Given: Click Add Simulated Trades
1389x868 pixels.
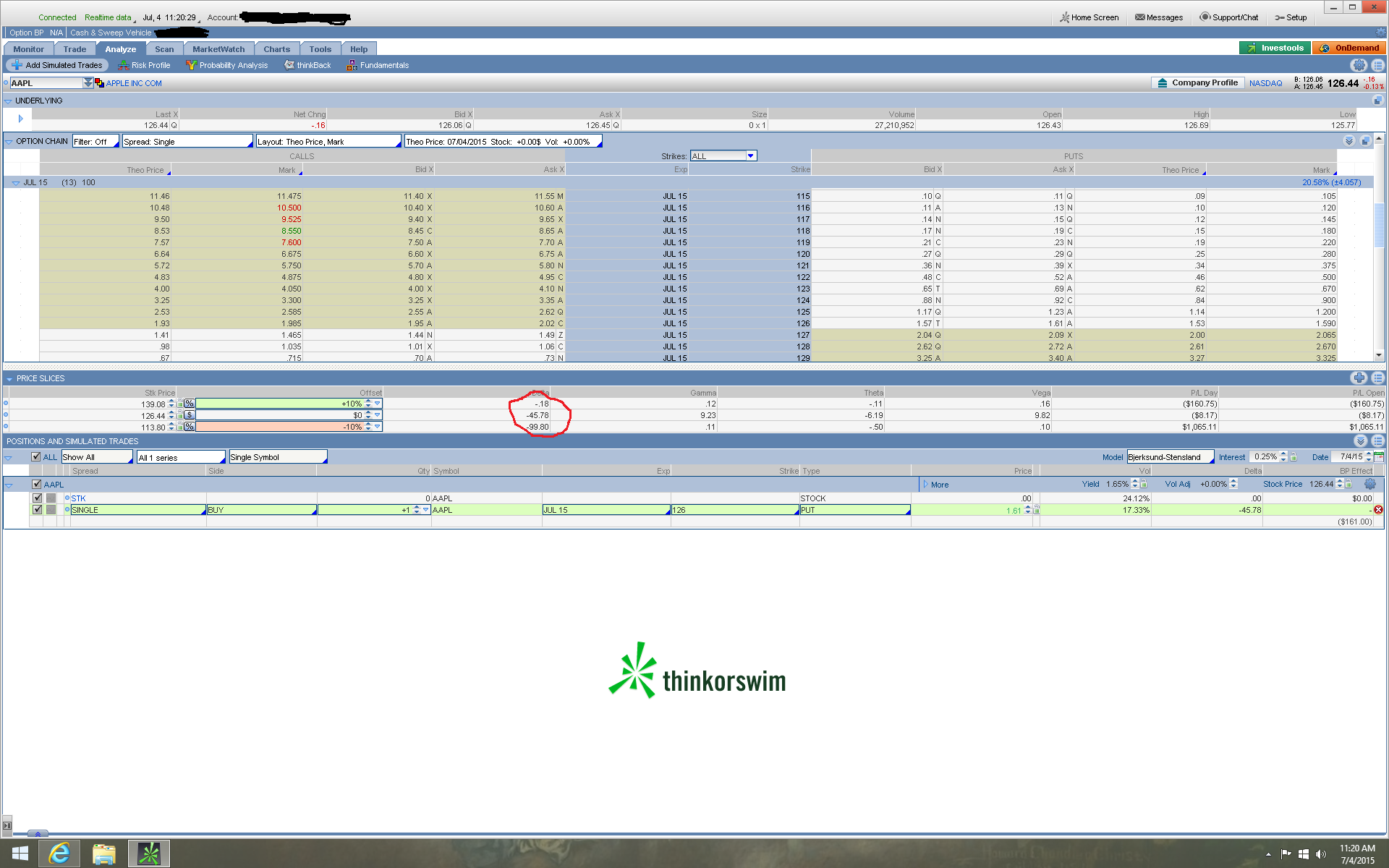Looking at the screenshot, I should coord(57,65).
